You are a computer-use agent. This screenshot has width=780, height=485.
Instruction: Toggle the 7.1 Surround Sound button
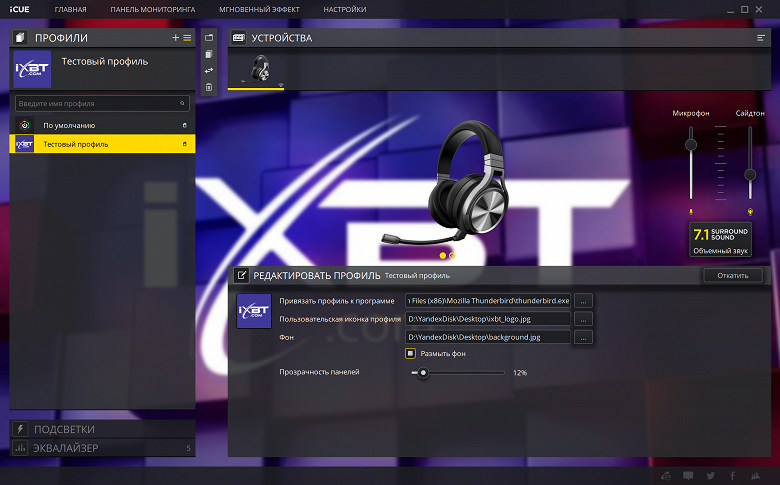click(x=720, y=240)
